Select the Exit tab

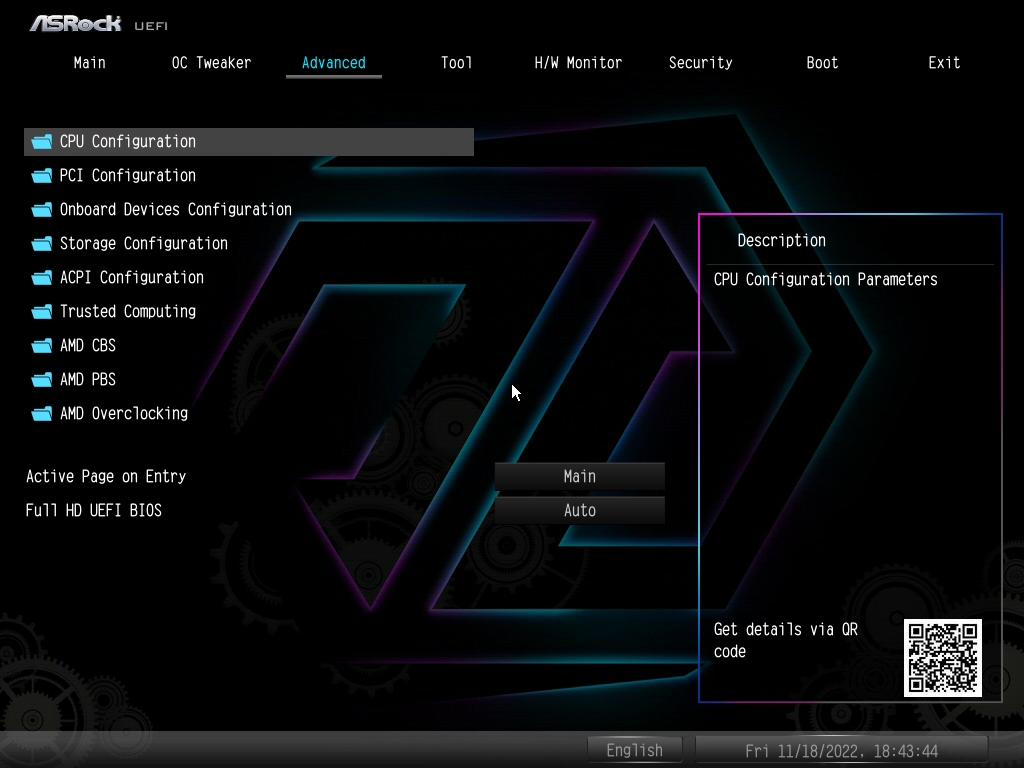944,63
